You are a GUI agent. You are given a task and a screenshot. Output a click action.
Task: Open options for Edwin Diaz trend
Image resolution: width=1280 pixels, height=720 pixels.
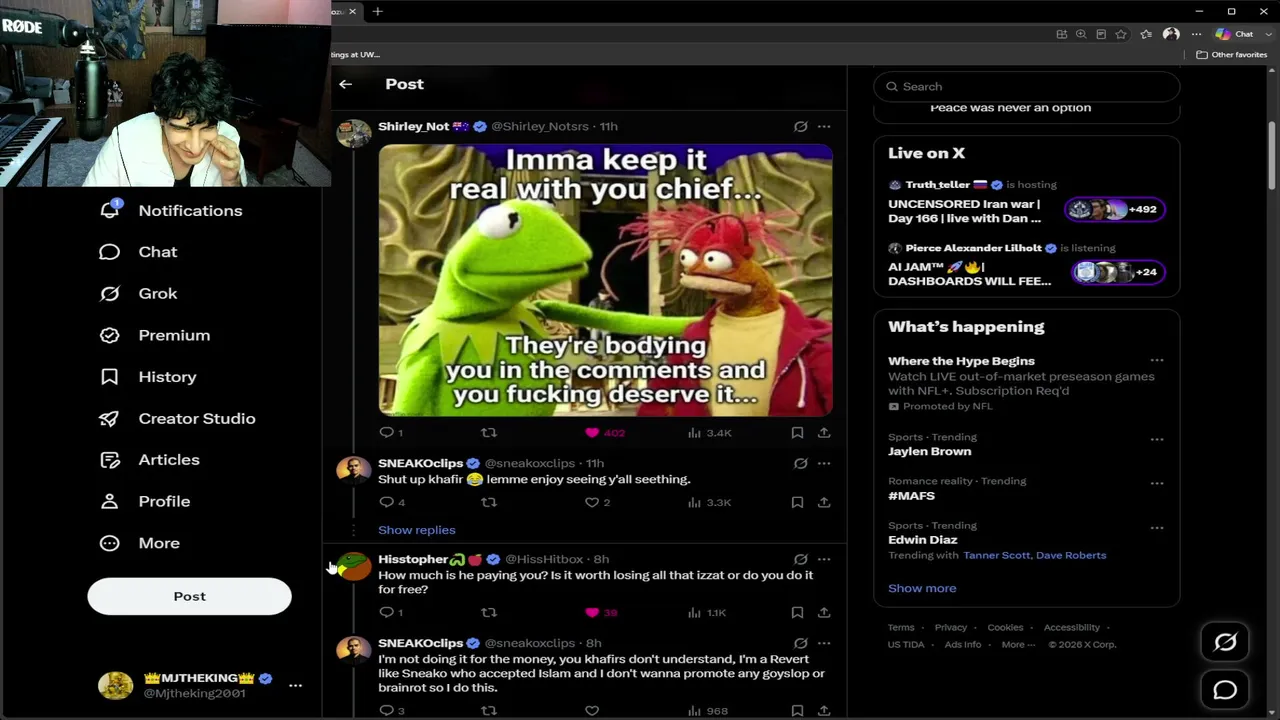1157,527
